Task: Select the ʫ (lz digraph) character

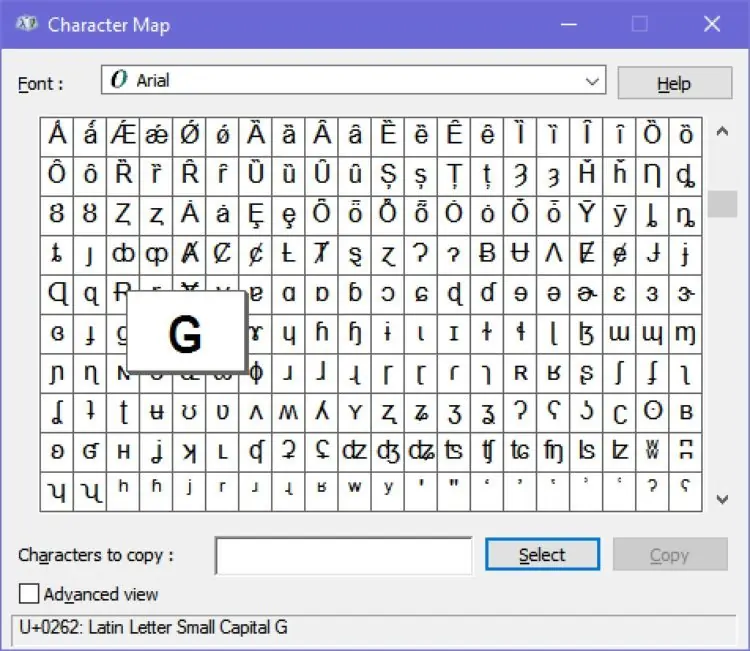Action: click(x=619, y=453)
